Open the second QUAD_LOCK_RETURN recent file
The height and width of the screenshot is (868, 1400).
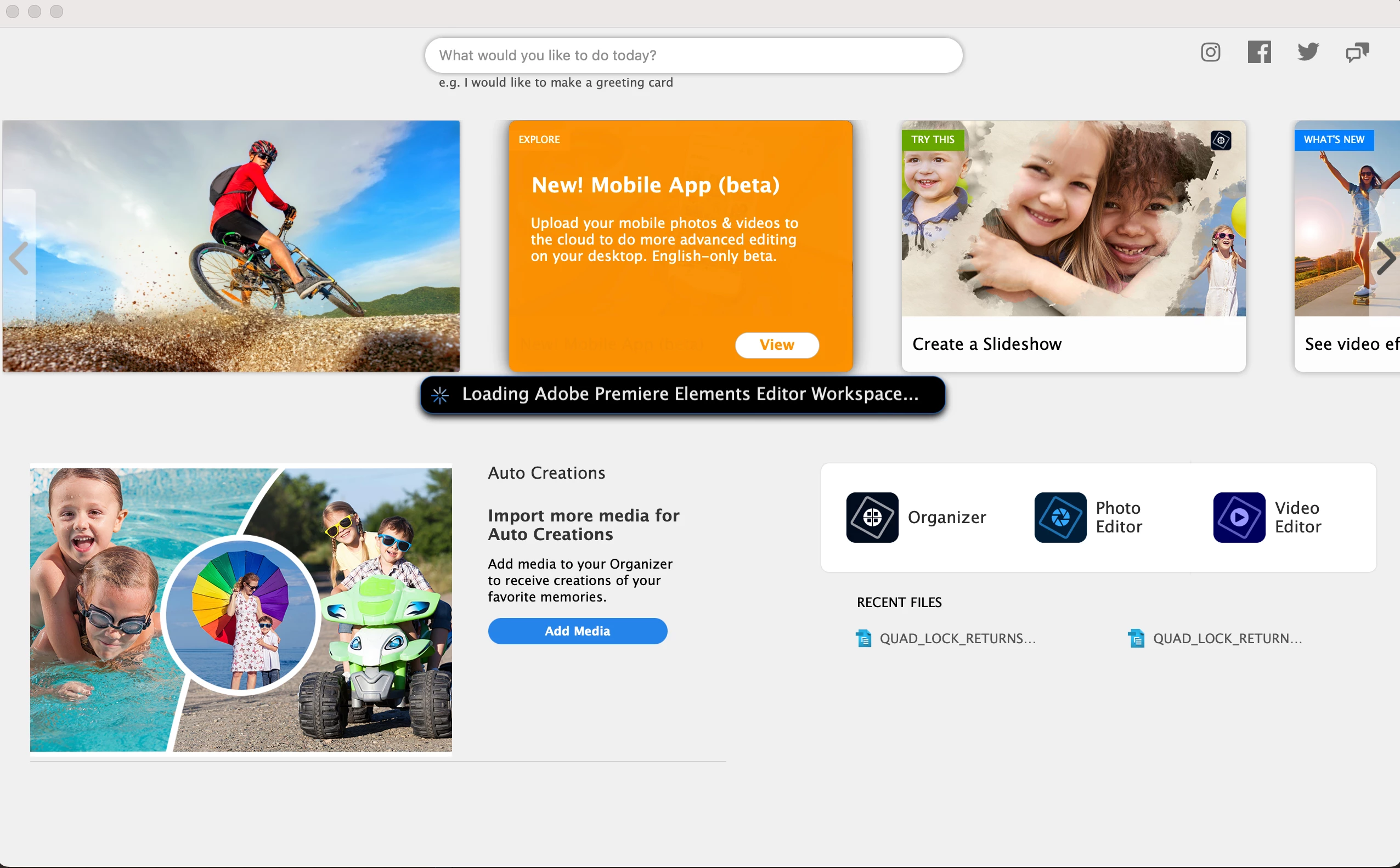click(x=1227, y=638)
